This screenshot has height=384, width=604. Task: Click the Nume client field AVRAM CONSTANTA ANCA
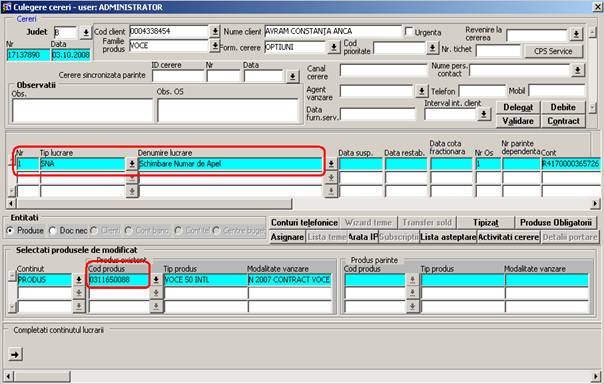click(x=333, y=32)
